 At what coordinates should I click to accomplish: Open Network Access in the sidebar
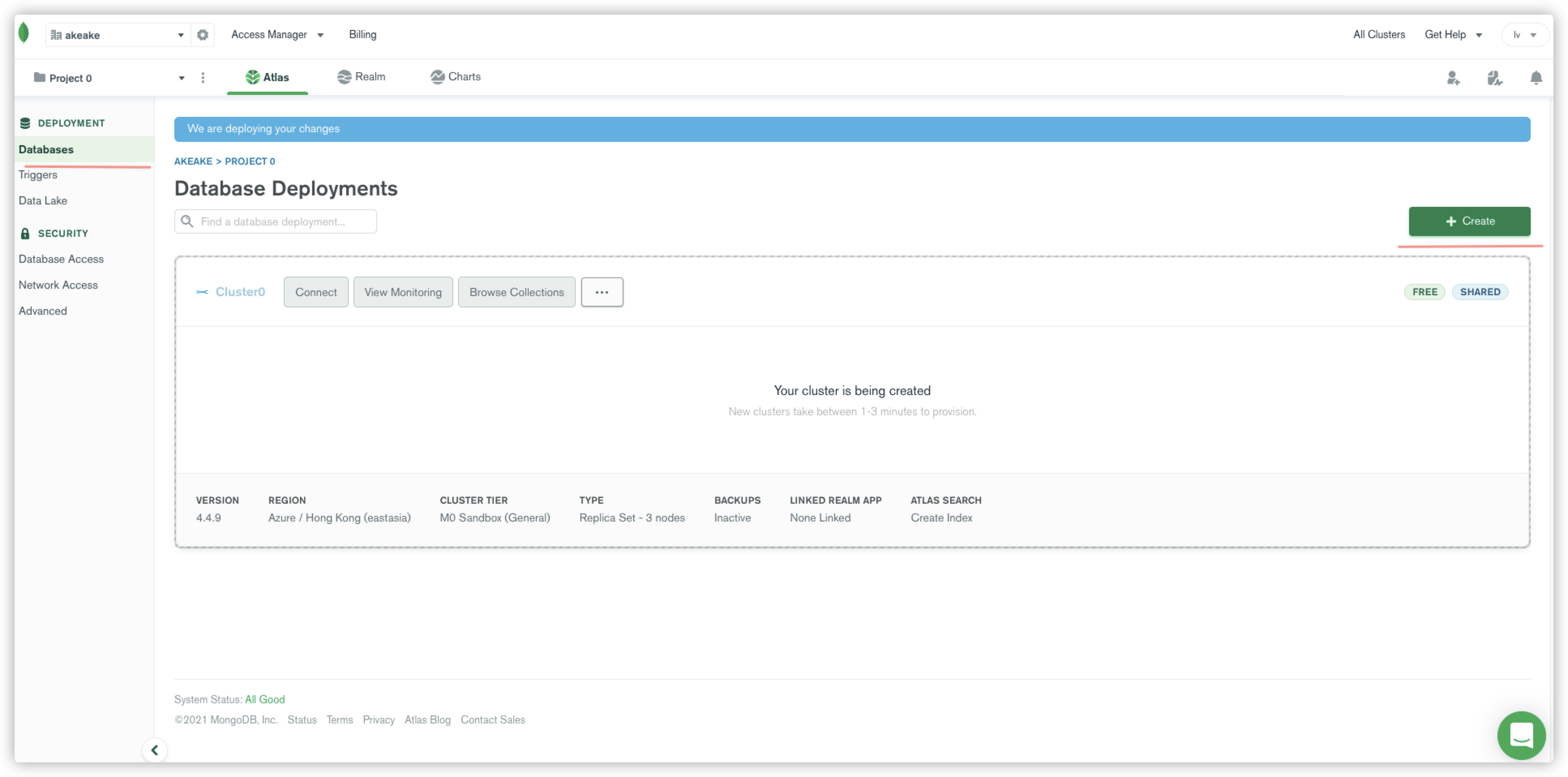(x=58, y=285)
